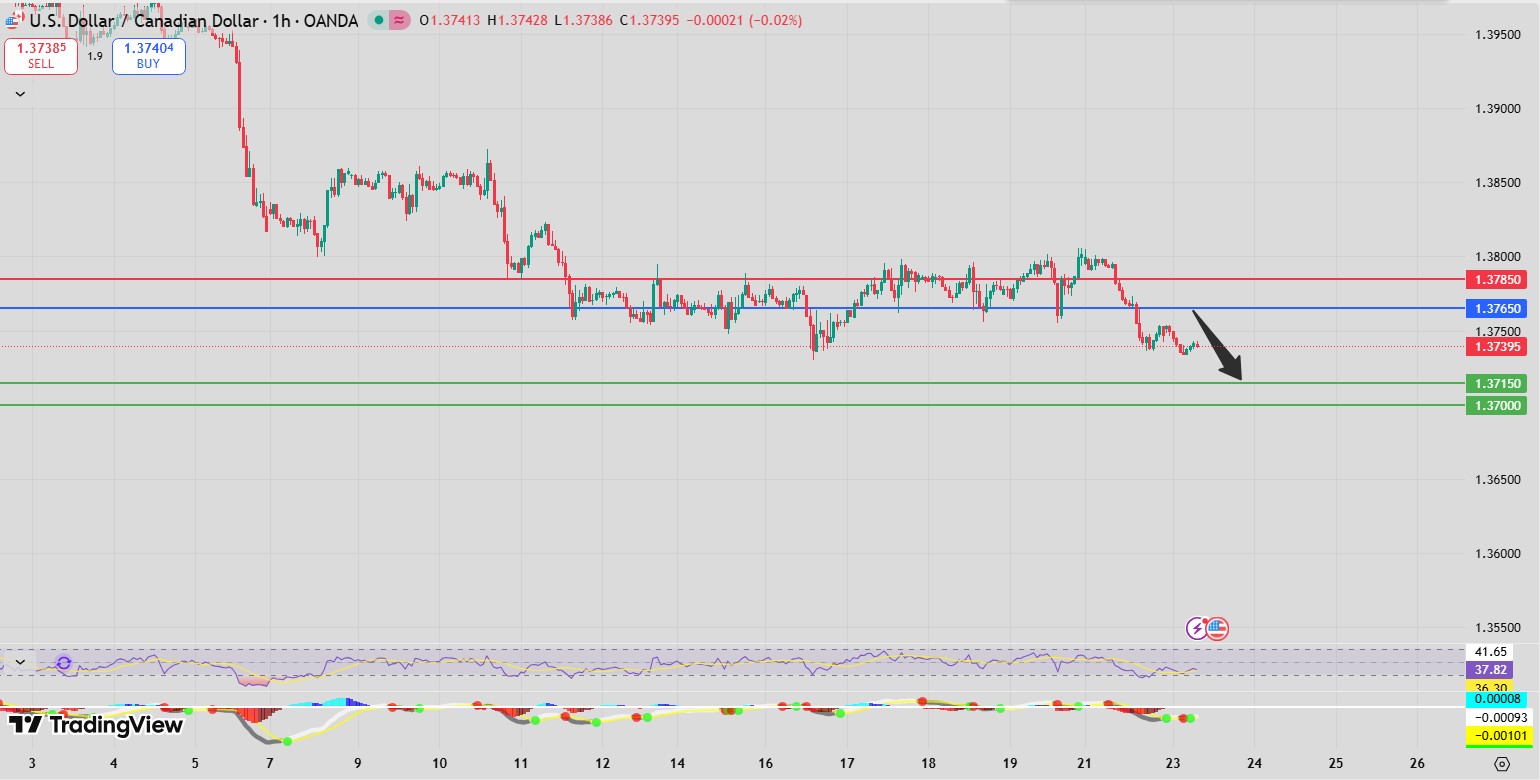Expand the chevron below the SELL/BUY buttons

tap(19, 93)
